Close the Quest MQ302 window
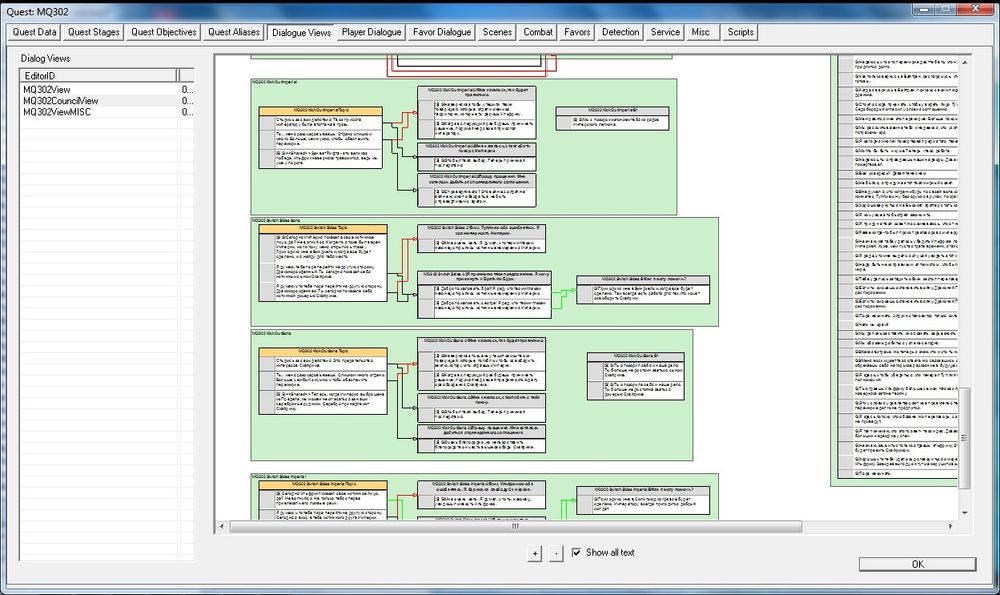 coord(975,8)
